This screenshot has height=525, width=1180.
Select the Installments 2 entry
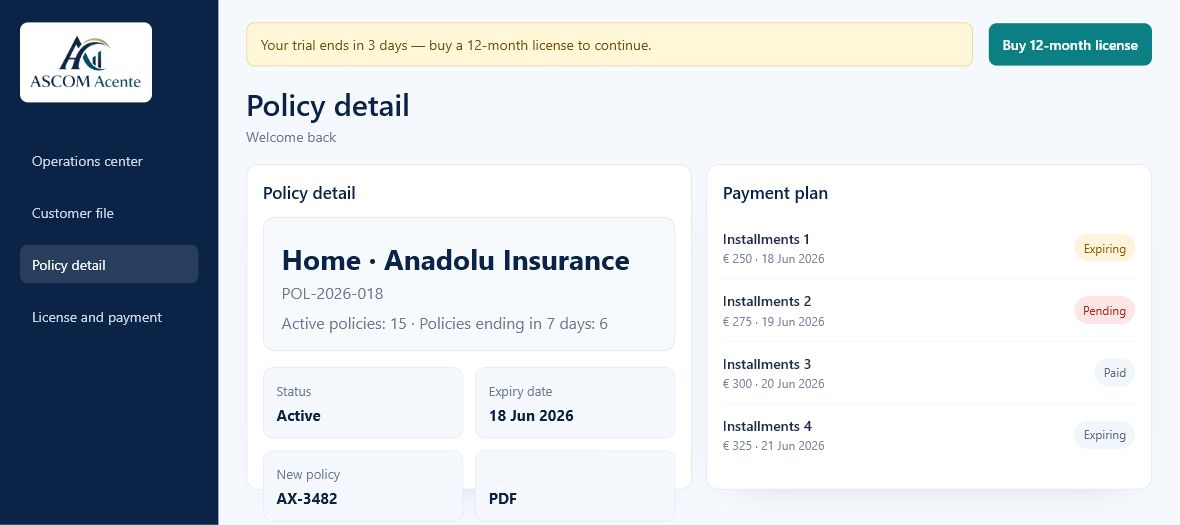coord(929,311)
